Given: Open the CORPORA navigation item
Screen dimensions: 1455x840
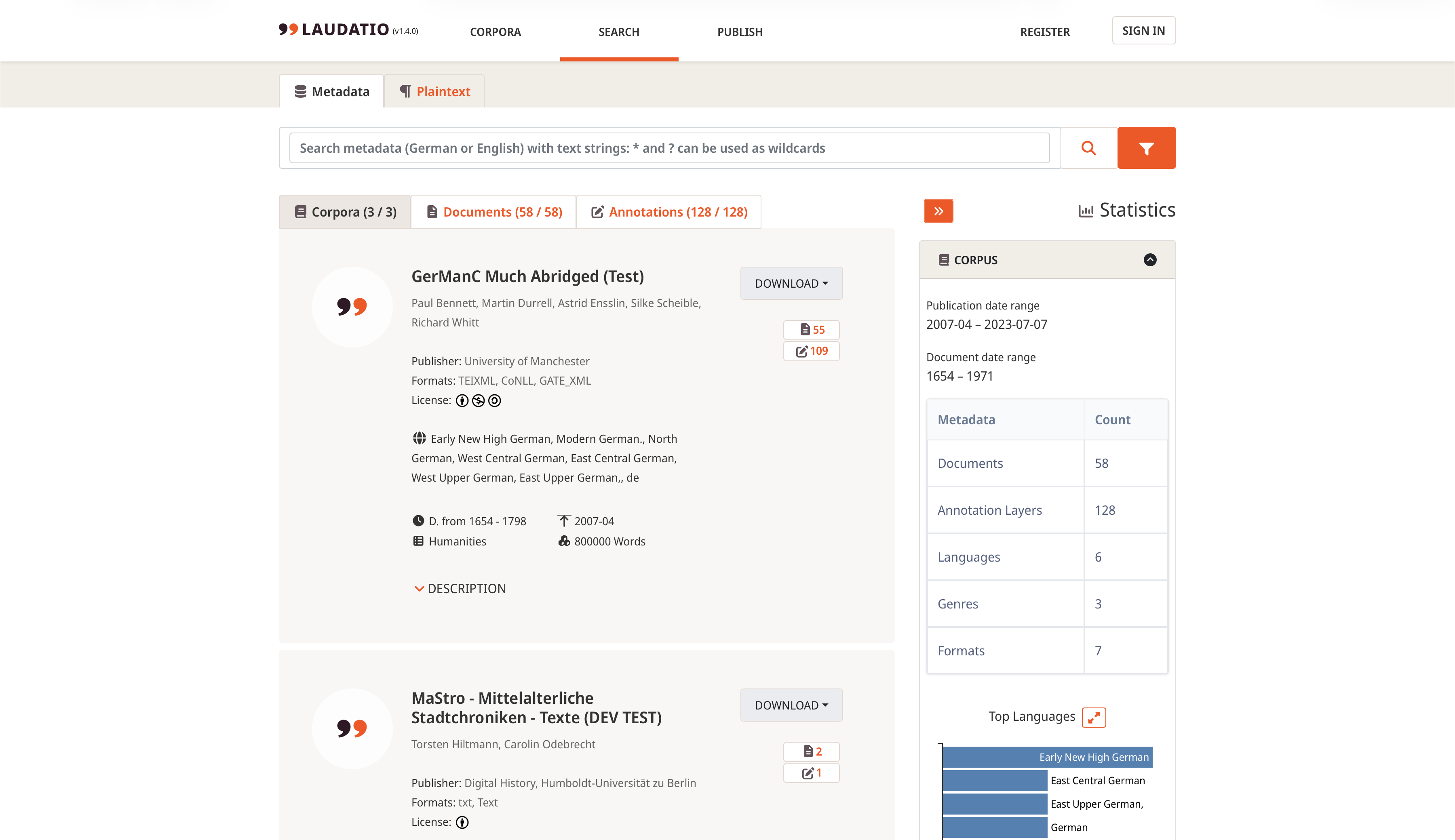Looking at the screenshot, I should tap(496, 32).
